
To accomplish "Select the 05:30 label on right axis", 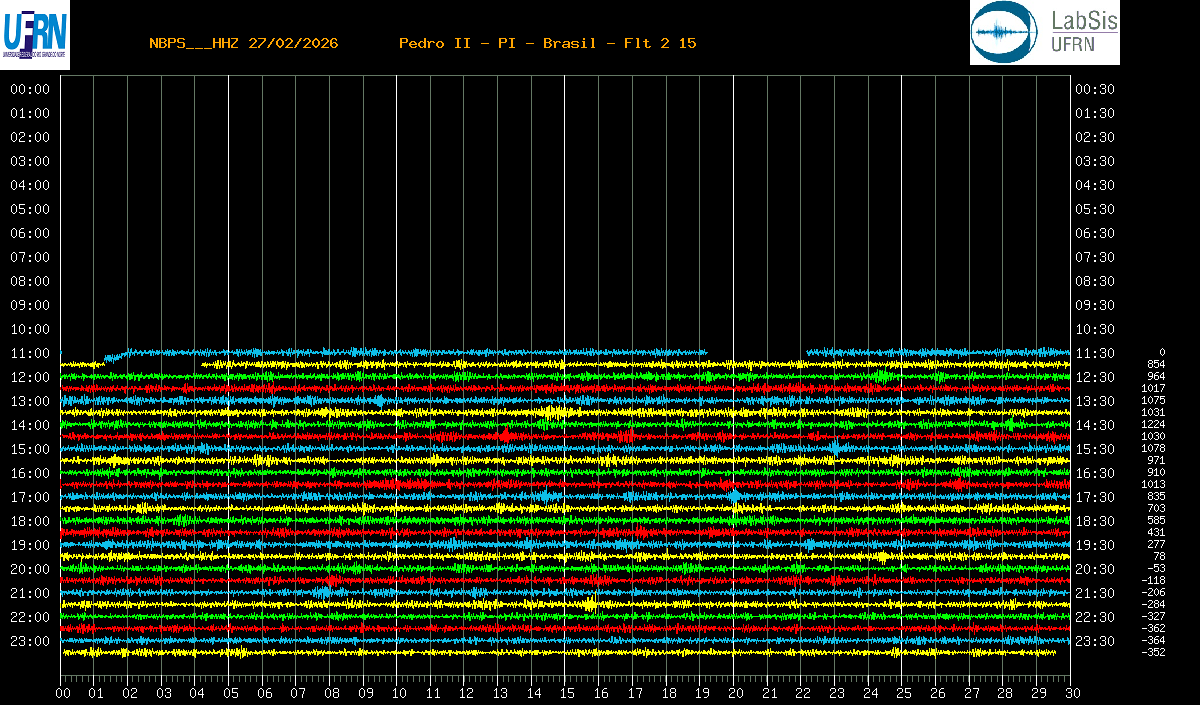I will [x=1094, y=209].
